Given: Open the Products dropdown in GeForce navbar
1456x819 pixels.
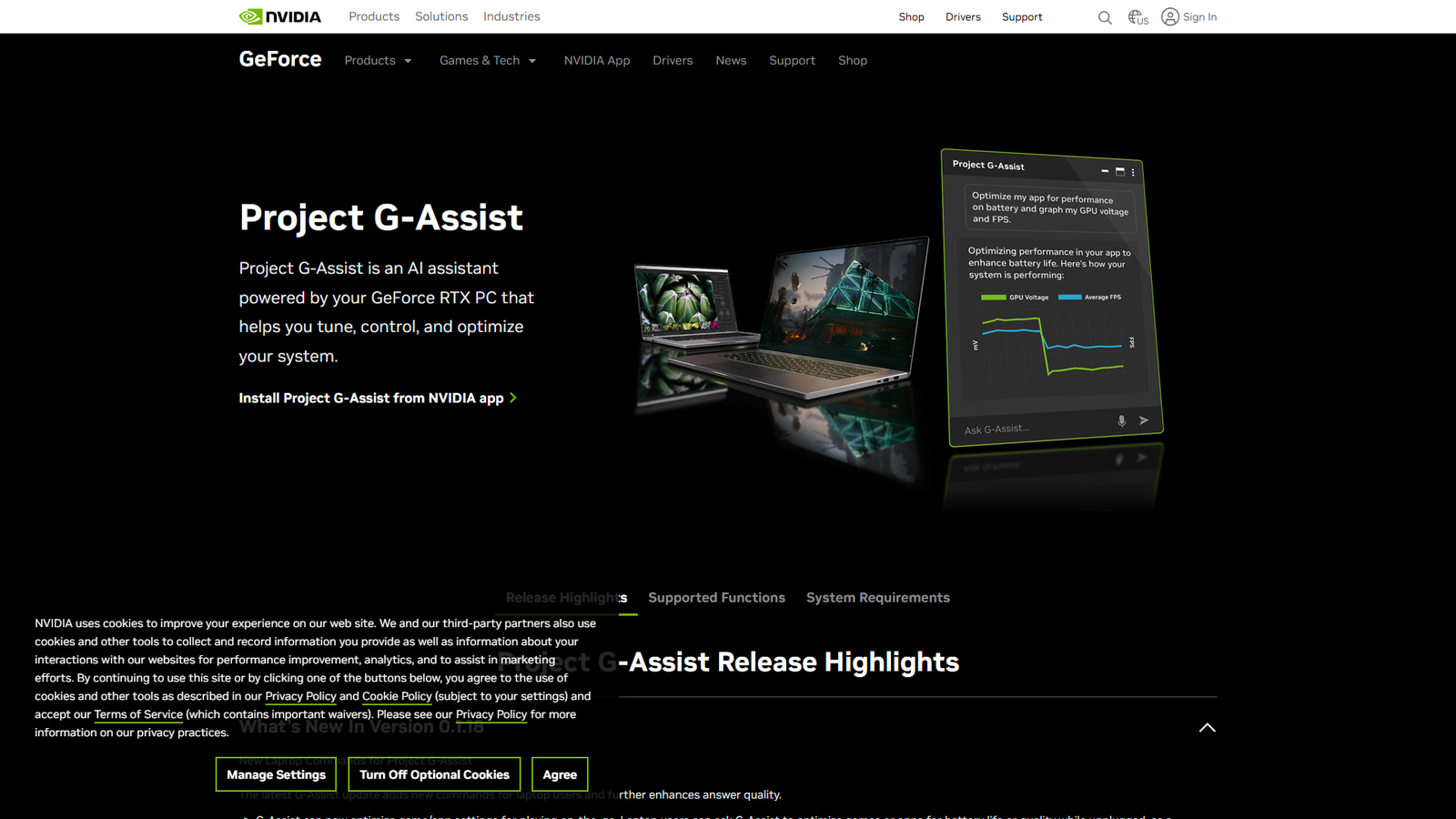Looking at the screenshot, I should 377,60.
